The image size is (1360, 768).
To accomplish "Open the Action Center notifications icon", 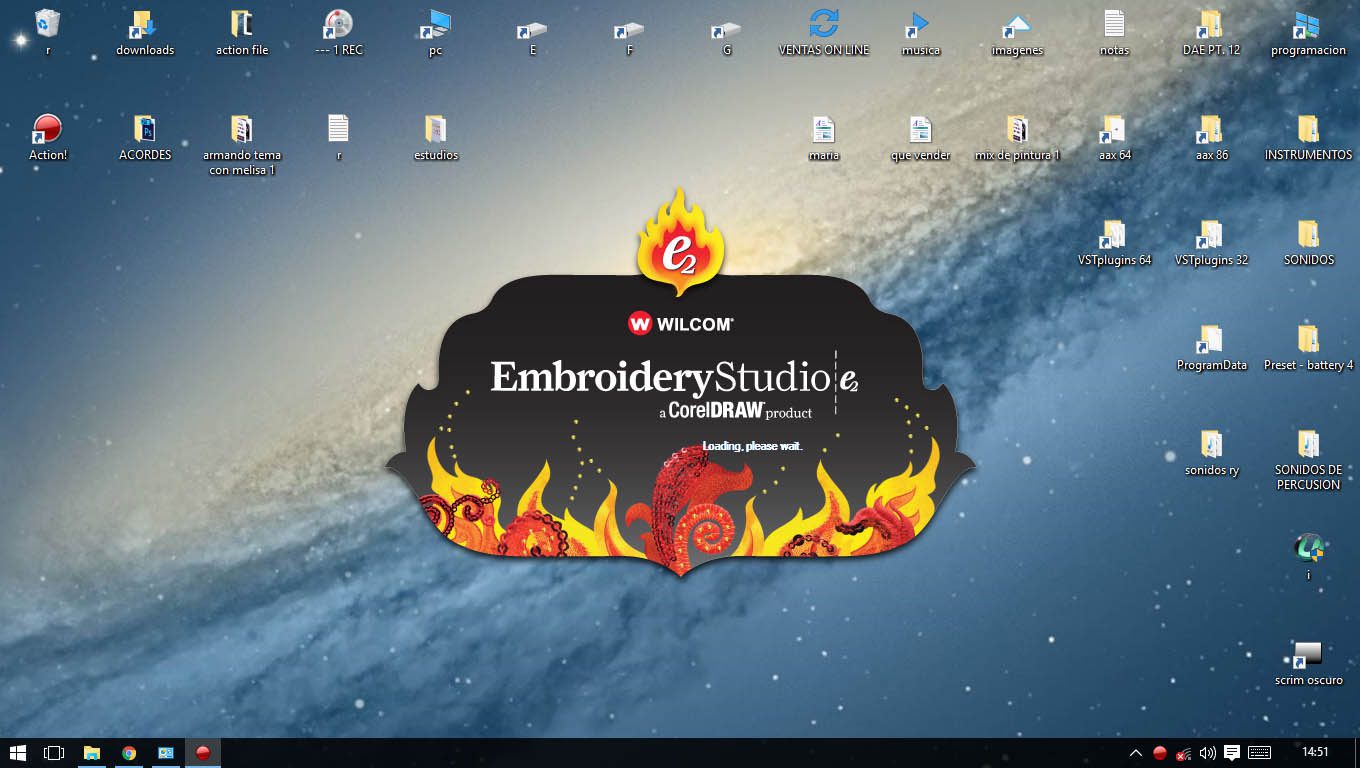I will point(1232,753).
